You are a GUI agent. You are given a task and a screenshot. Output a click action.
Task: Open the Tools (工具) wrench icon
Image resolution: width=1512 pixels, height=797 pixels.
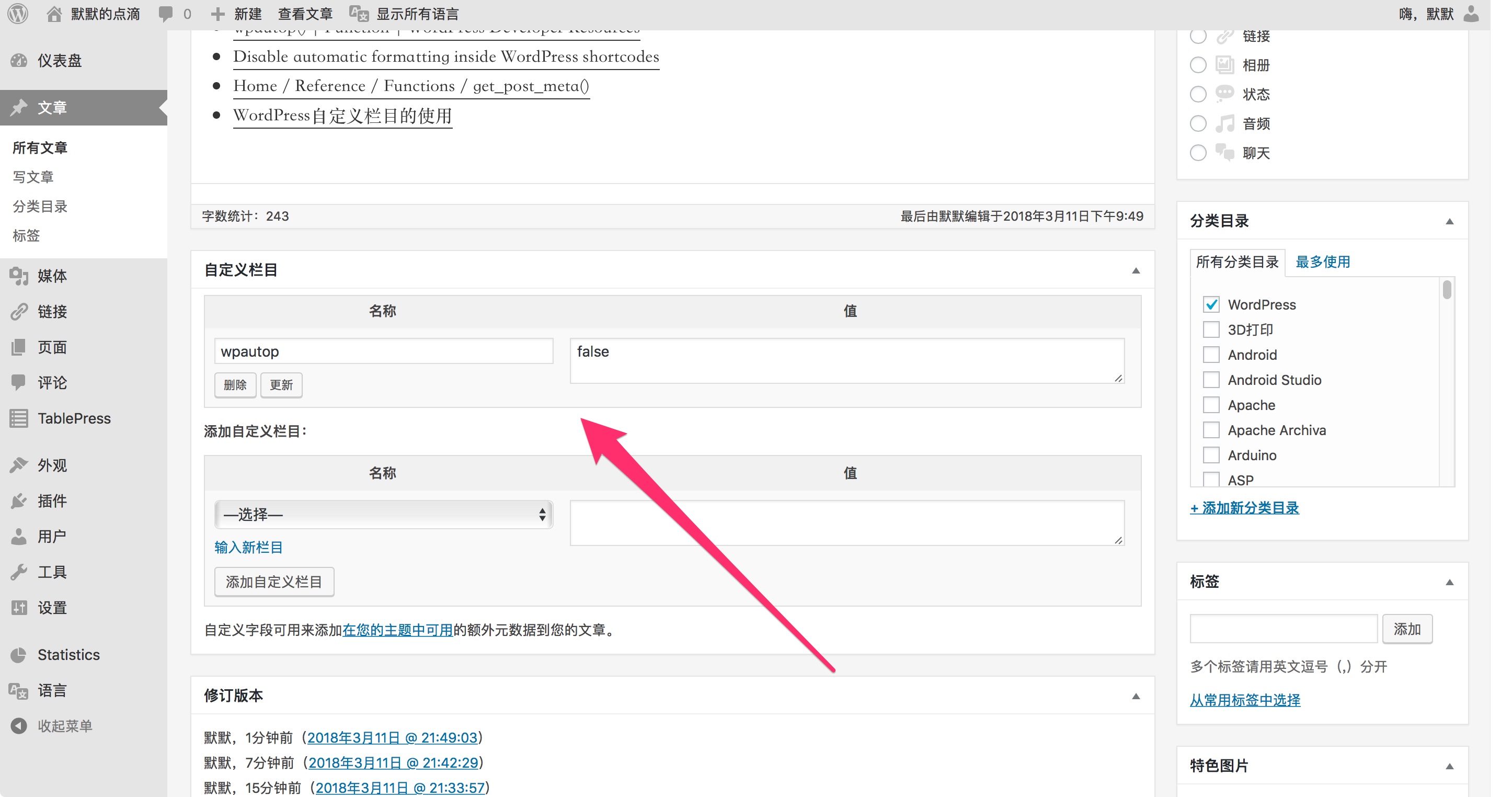(x=19, y=572)
